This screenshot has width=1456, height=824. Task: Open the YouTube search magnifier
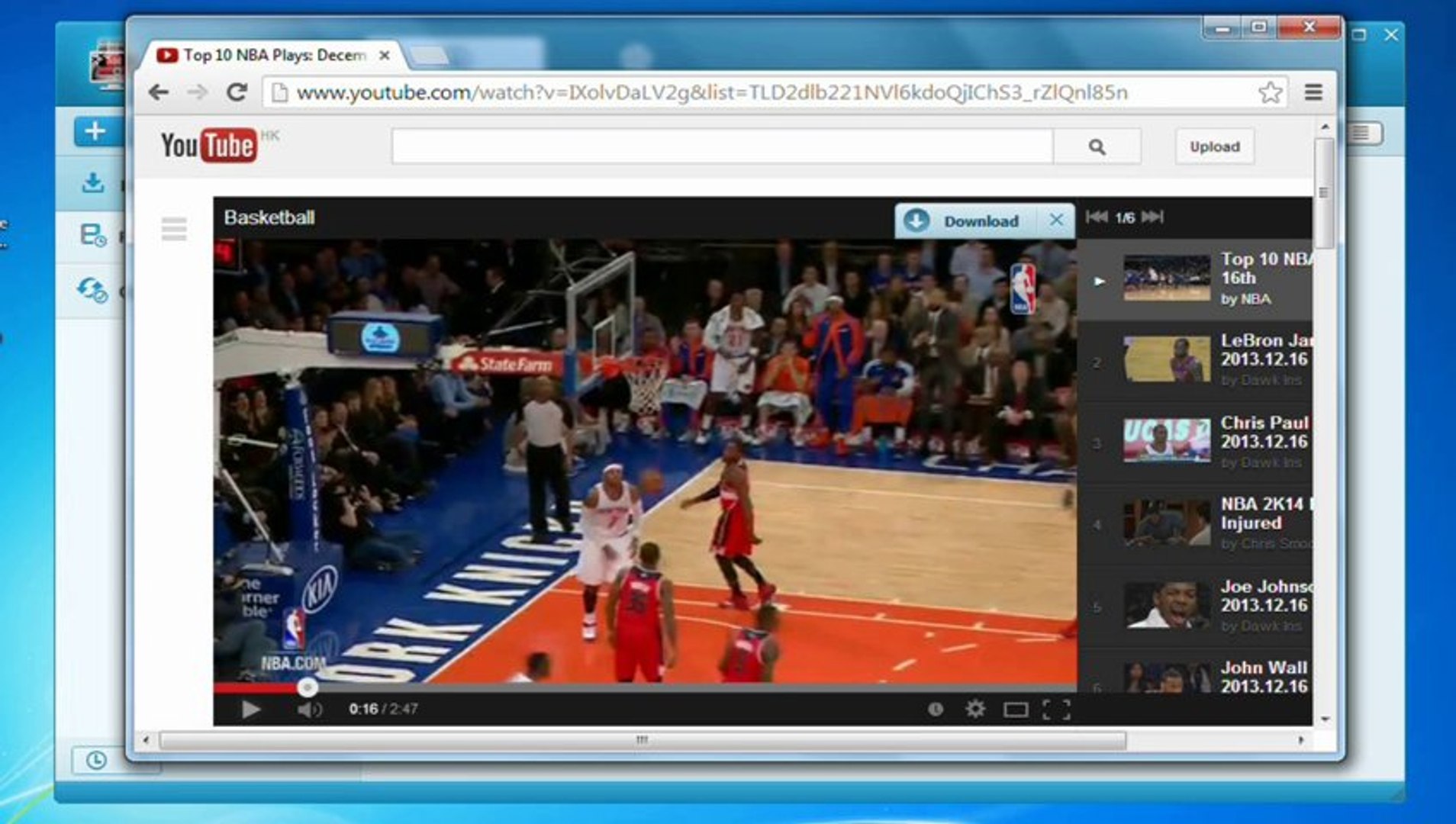coord(1097,146)
